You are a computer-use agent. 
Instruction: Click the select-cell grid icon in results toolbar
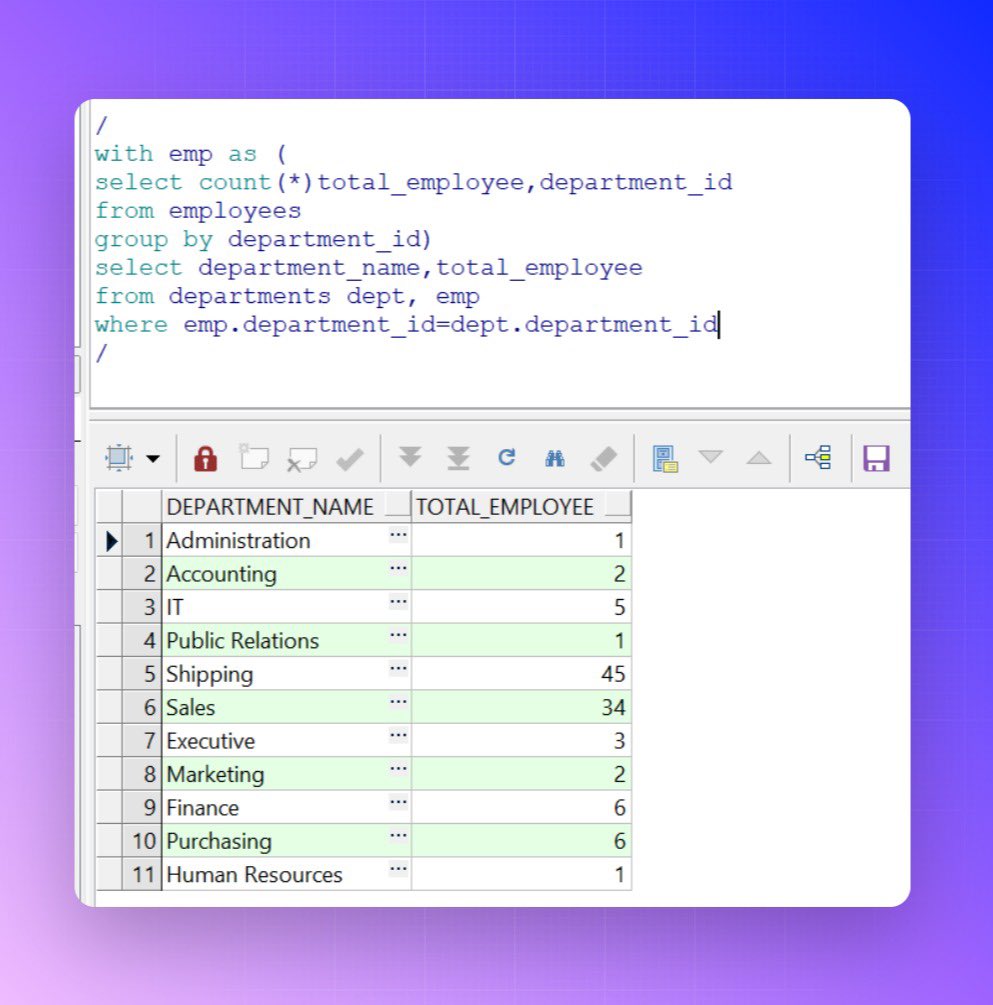coord(119,458)
